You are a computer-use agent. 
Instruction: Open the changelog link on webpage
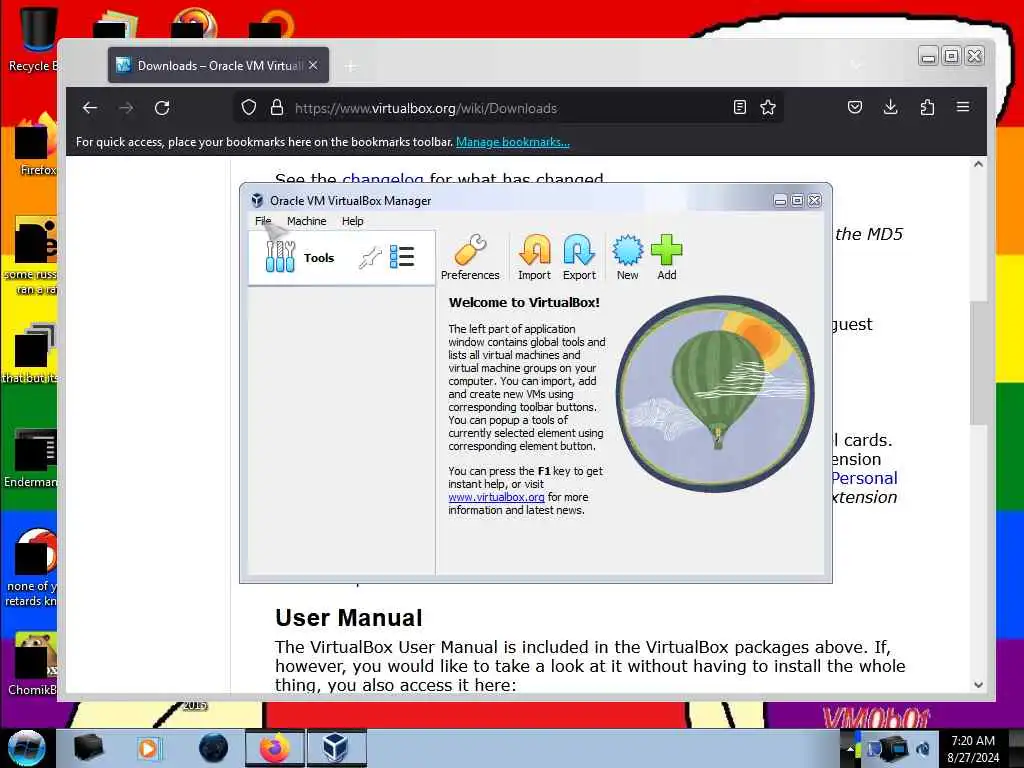tap(383, 178)
